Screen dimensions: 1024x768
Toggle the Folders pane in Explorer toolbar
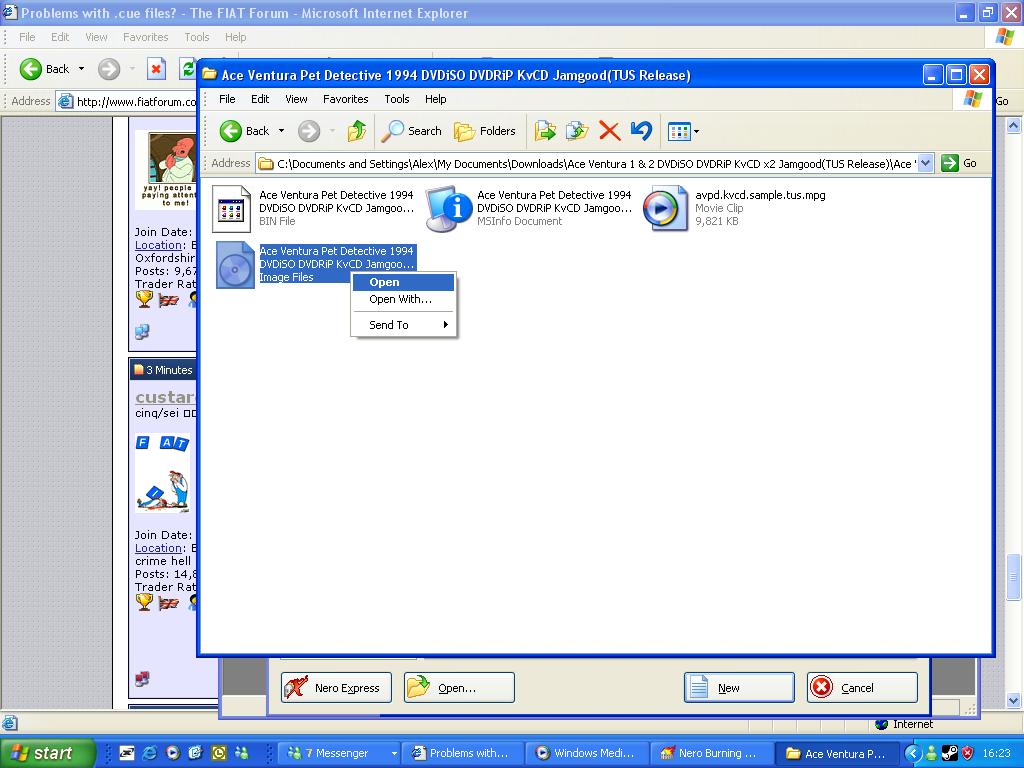tap(485, 131)
